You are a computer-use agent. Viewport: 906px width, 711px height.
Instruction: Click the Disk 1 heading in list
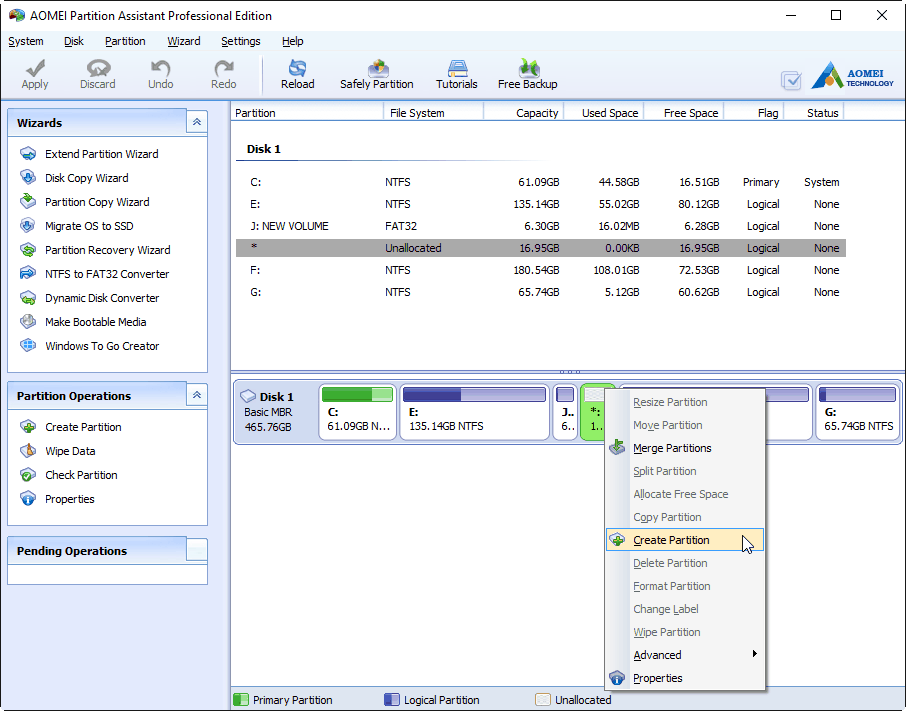click(263, 148)
